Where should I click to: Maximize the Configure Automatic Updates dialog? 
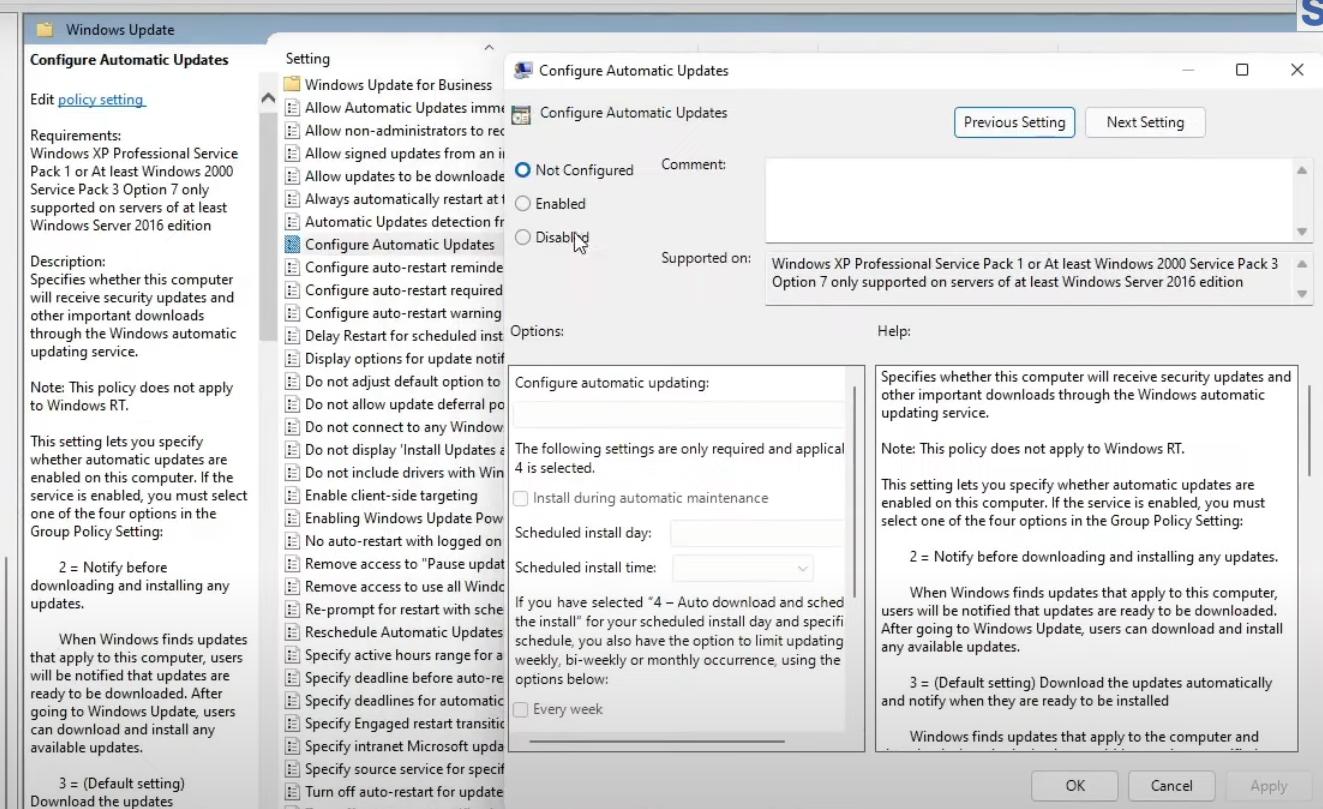tap(1242, 70)
